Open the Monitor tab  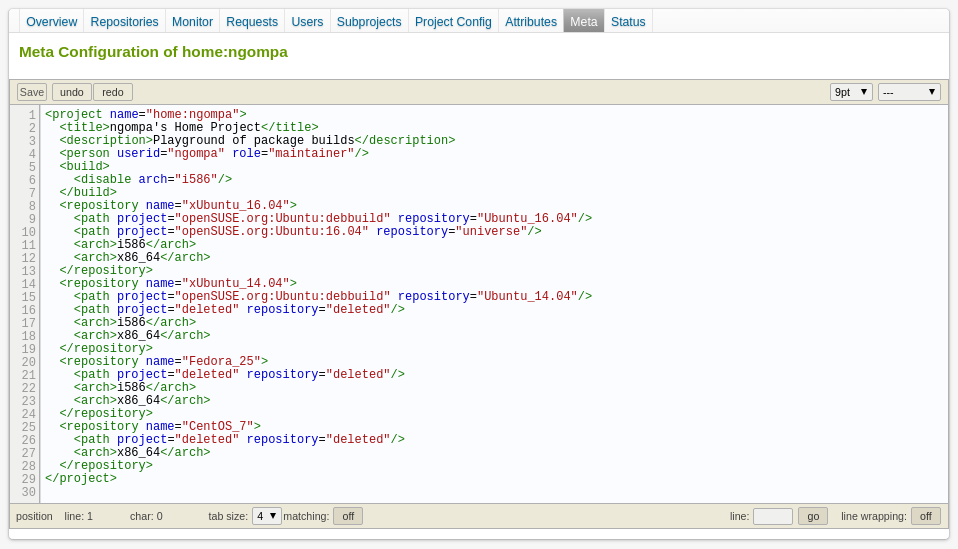coord(192,22)
